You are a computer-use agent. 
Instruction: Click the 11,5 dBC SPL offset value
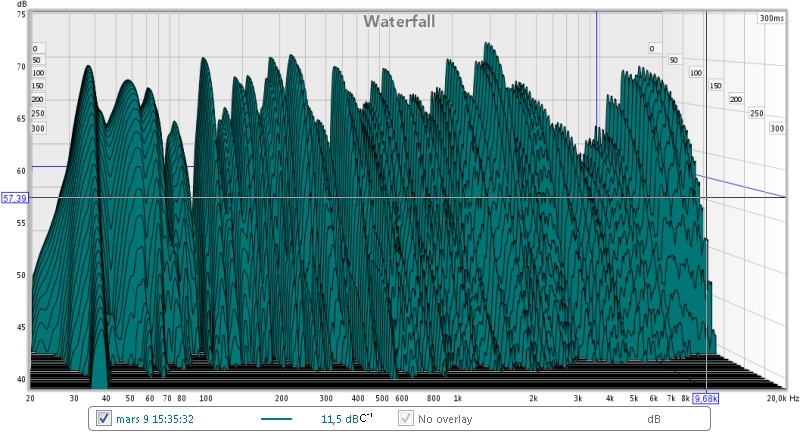click(346, 419)
